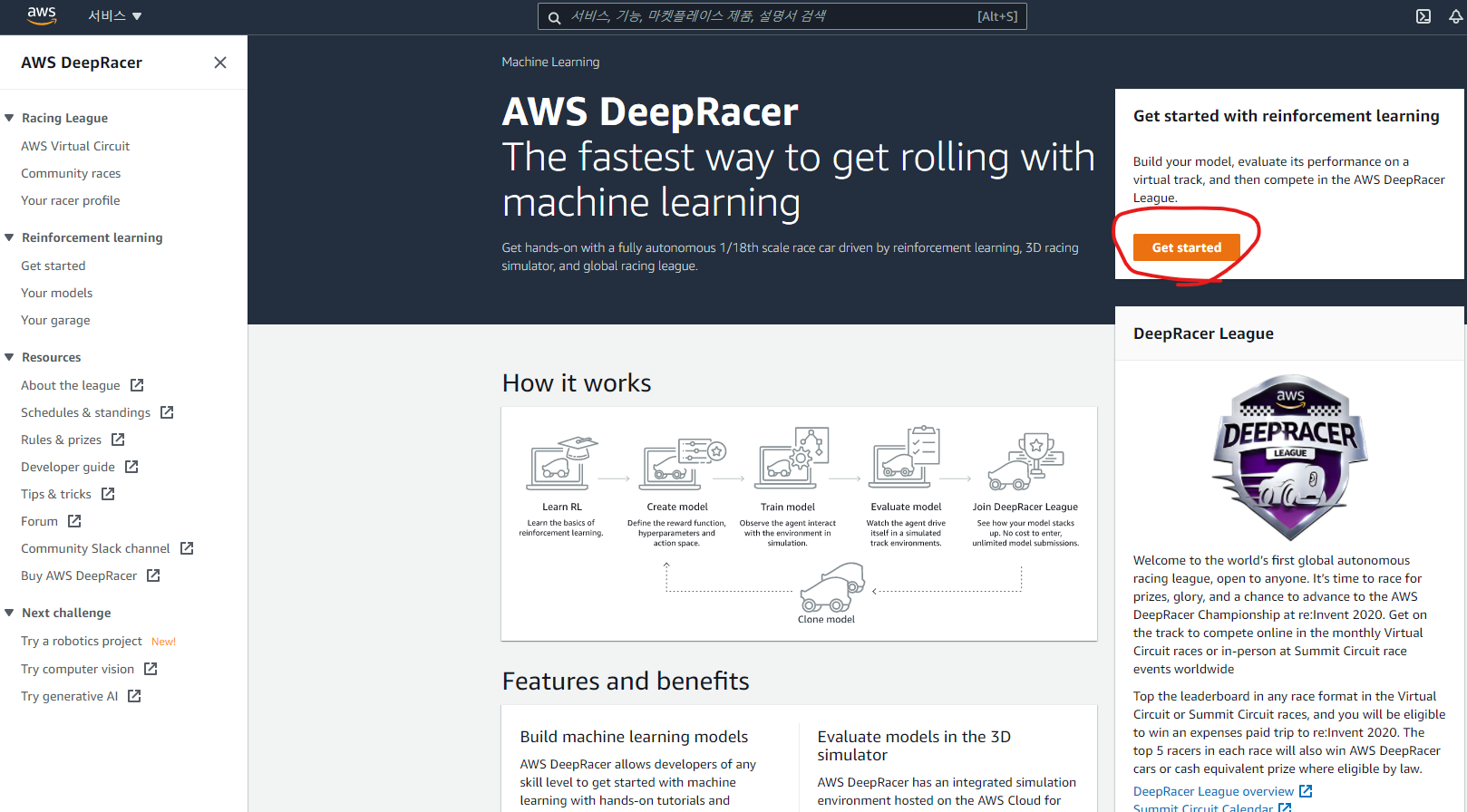The width and height of the screenshot is (1467, 812).
Task: Click external link icon beside DeepRacer League overview
Action: coord(1306,791)
